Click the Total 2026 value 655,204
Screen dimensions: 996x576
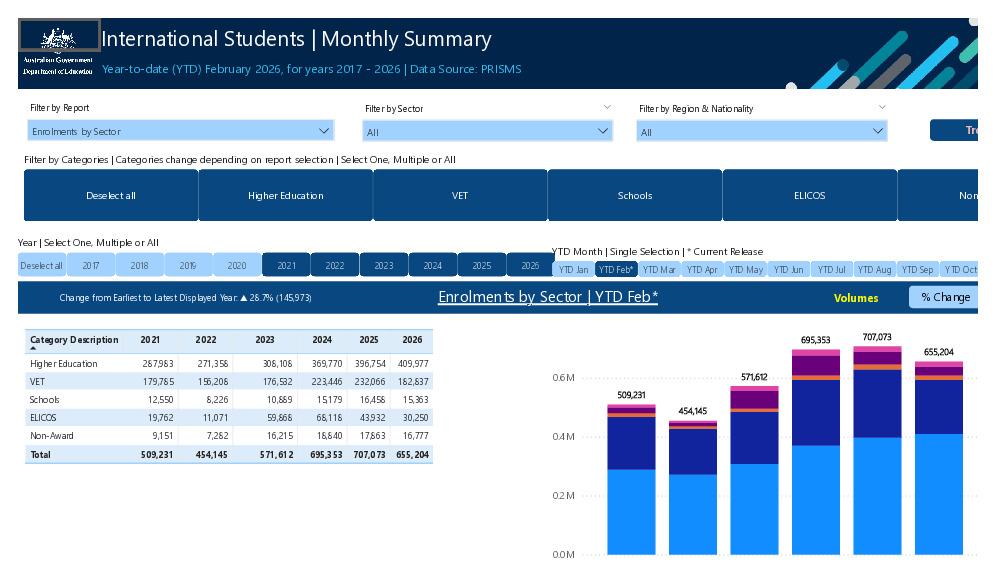[x=412, y=454]
